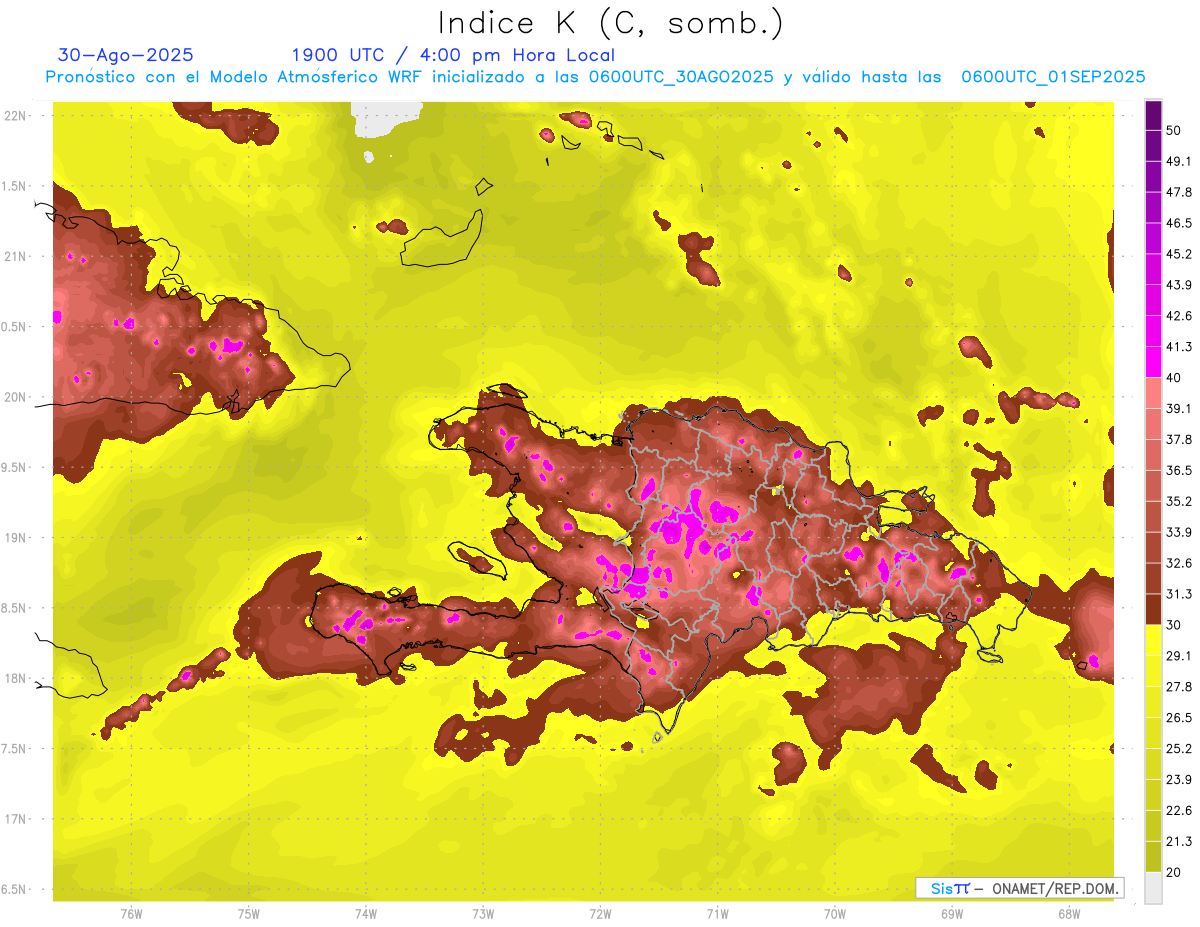Click the legend value 33.9
The width and height of the screenshot is (1200, 927).
[x=1179, y=532]
